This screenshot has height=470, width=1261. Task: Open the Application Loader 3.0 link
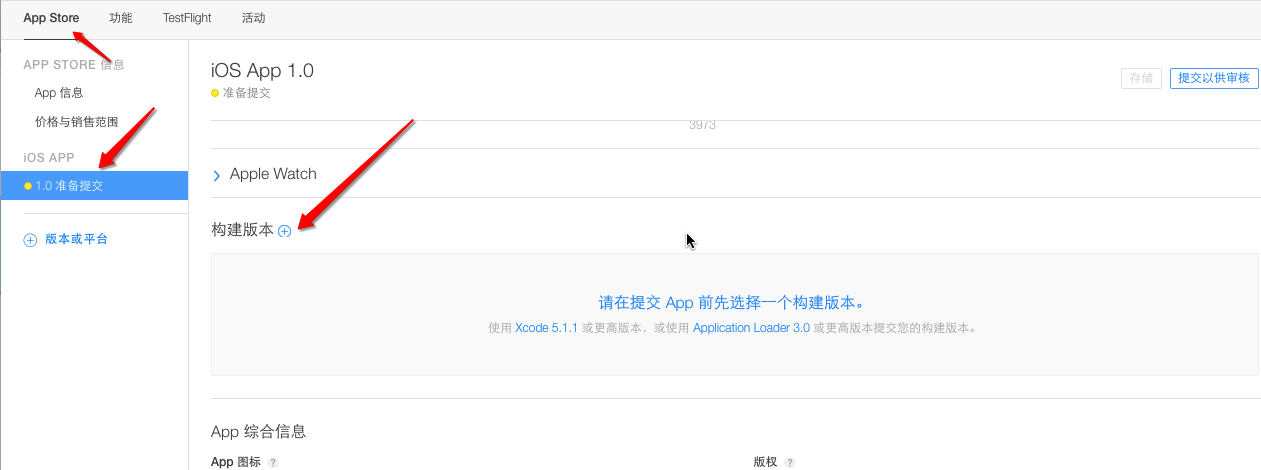click(751, 328)
